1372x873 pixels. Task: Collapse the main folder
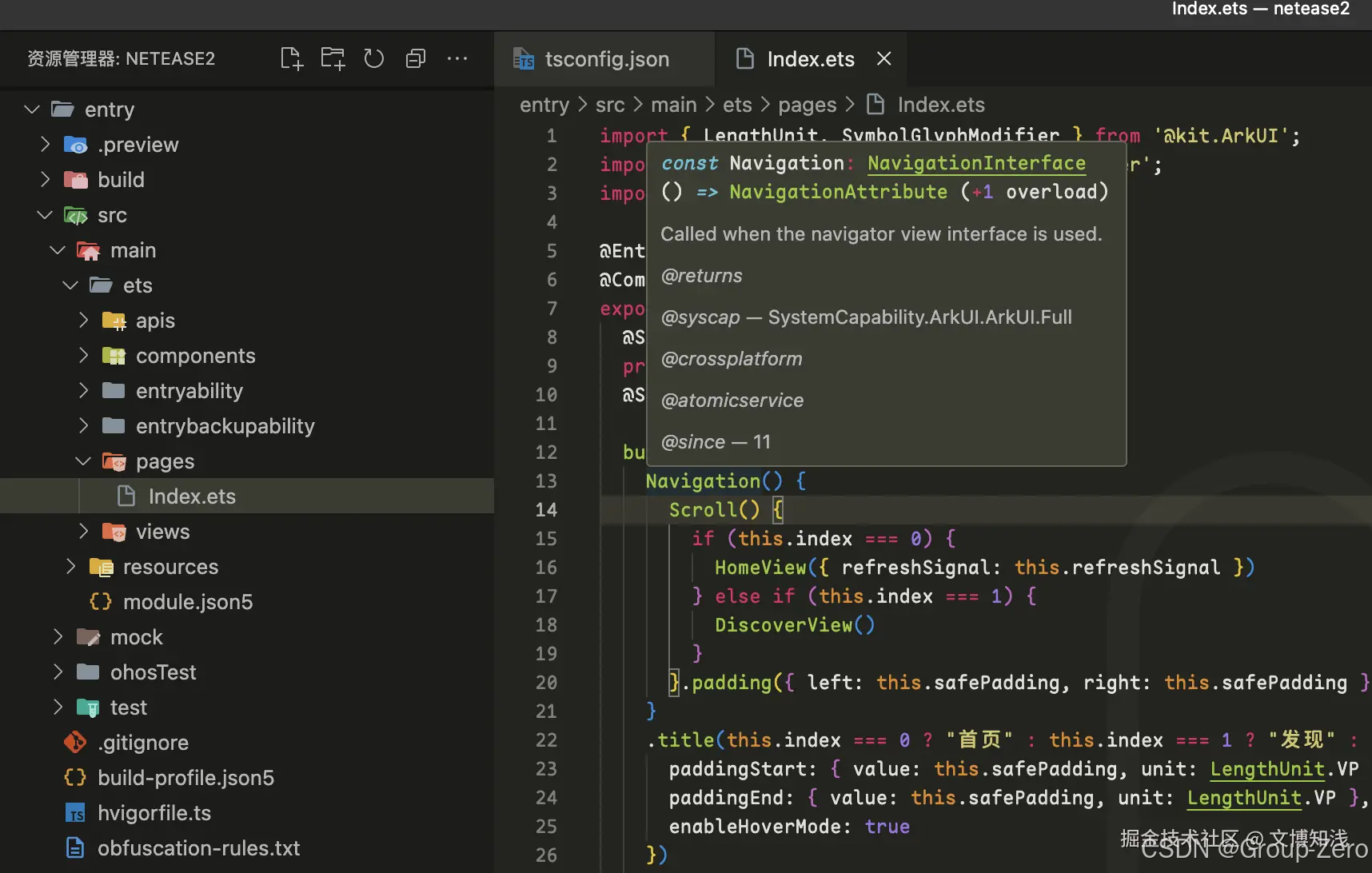tap(58, 250)
